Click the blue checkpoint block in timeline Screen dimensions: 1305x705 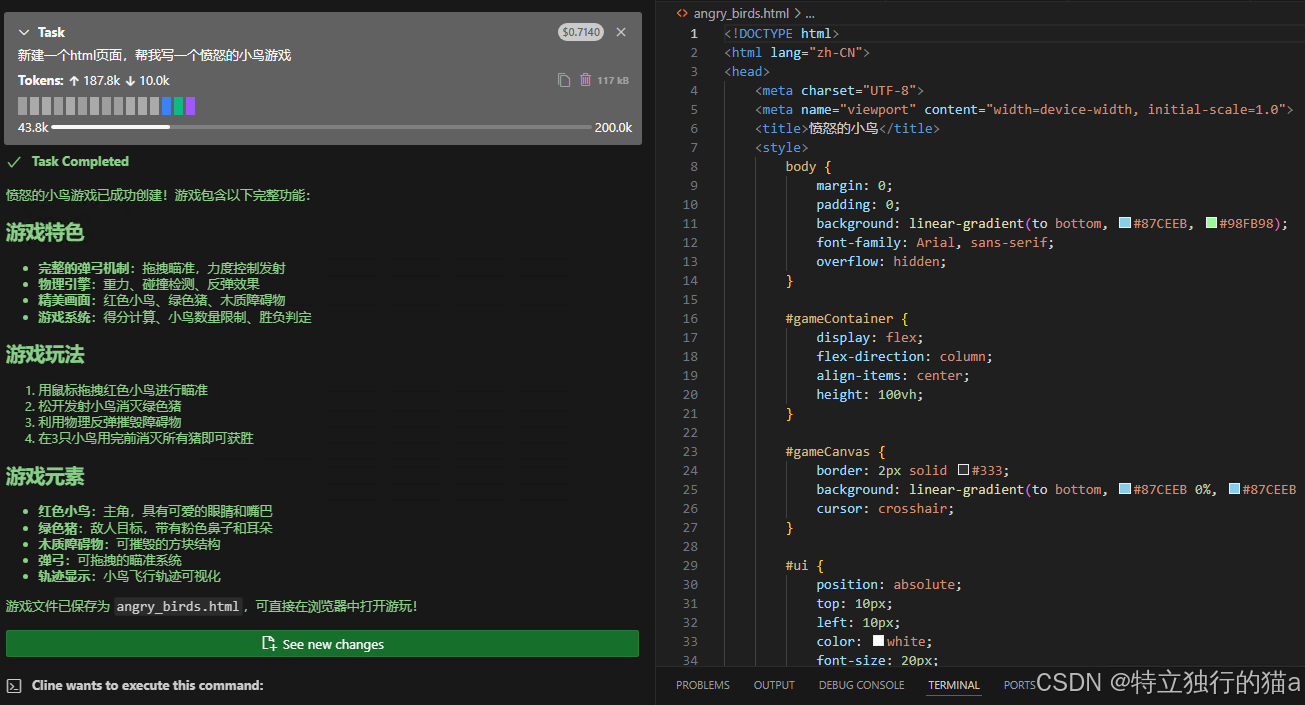(166, 106)
